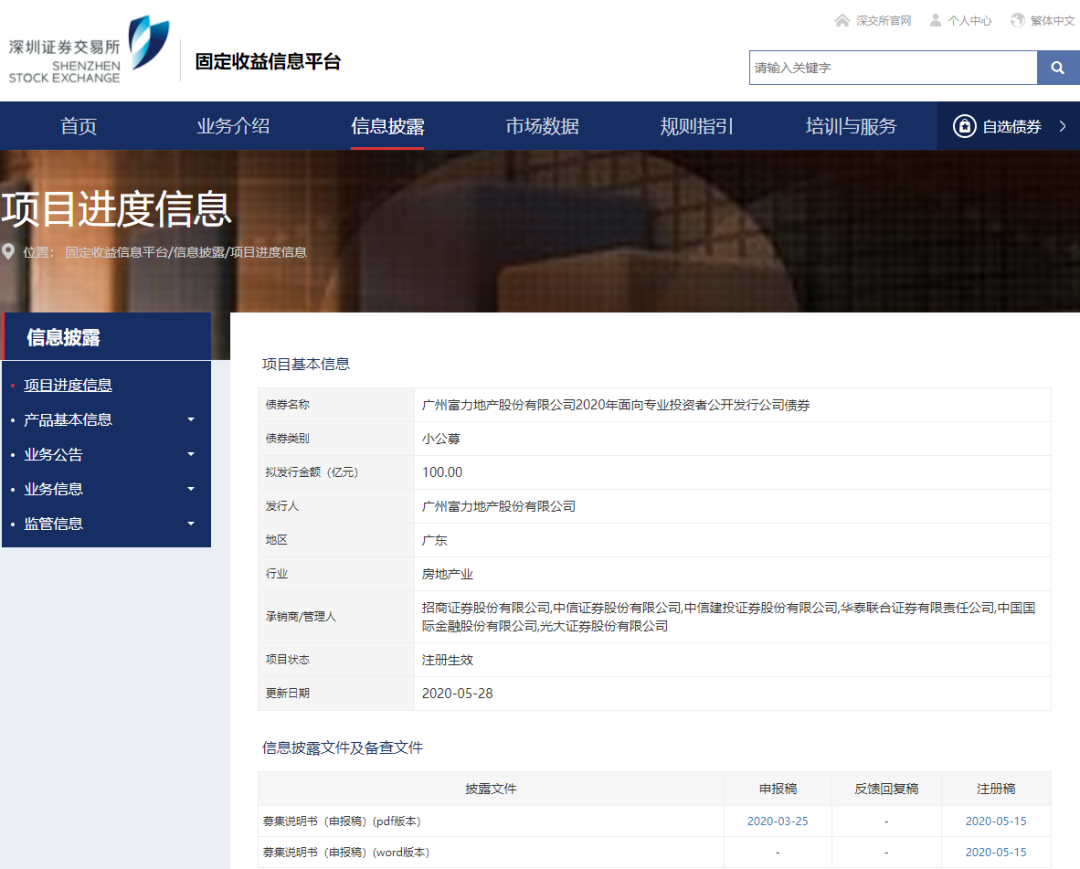Viewport: 1080px width, 869px height.
Task: Open 监管信息 sidebar item
Action: (x=53, y=523)
